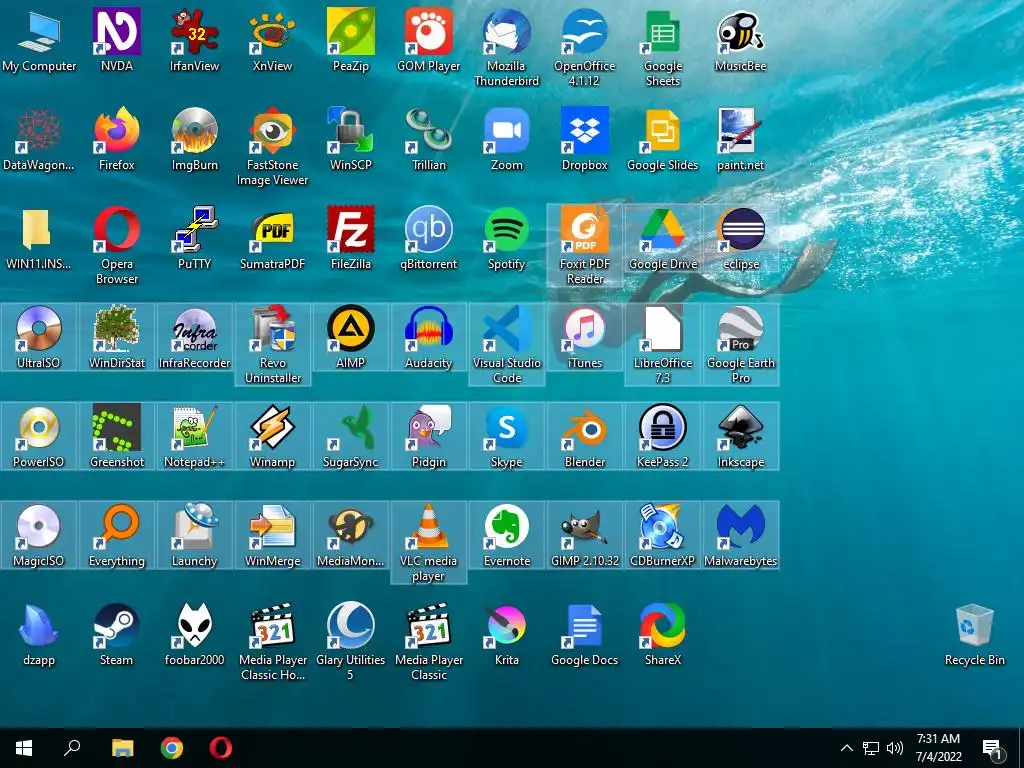Click the ImgBurn icon
Screen dimensions: 1024x768
(195, 140)
